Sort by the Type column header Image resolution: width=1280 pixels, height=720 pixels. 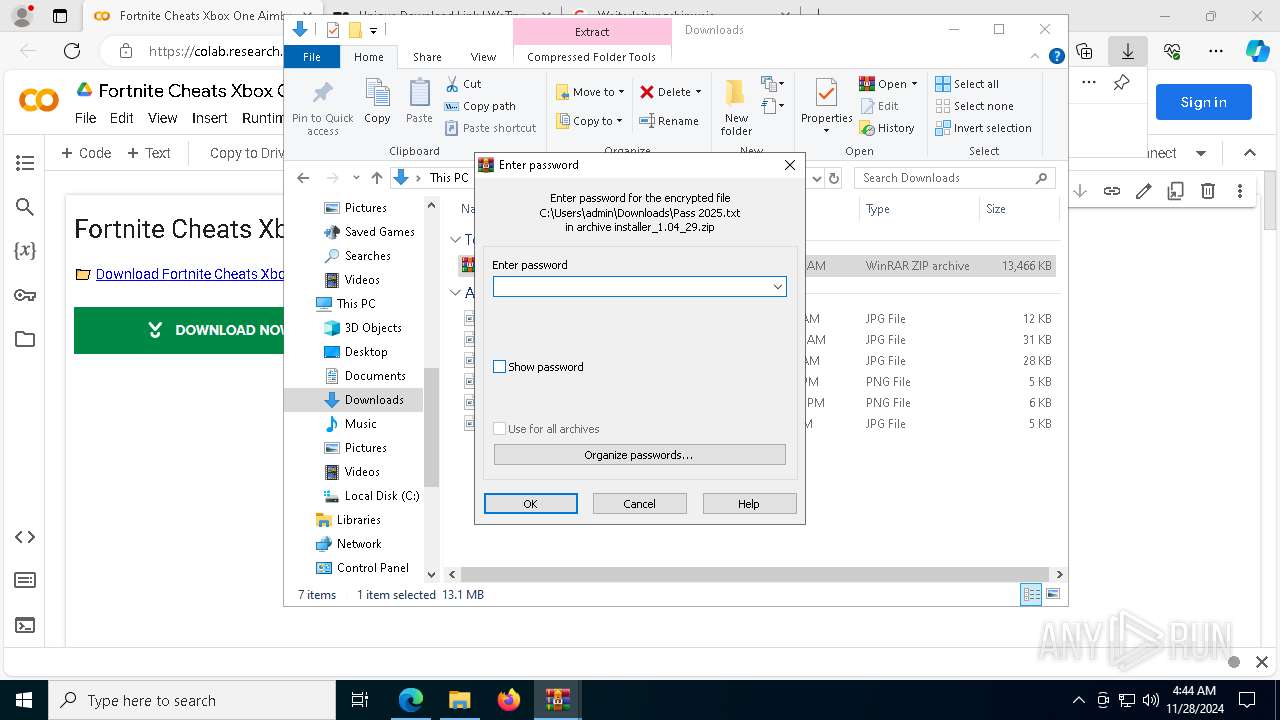919,209
